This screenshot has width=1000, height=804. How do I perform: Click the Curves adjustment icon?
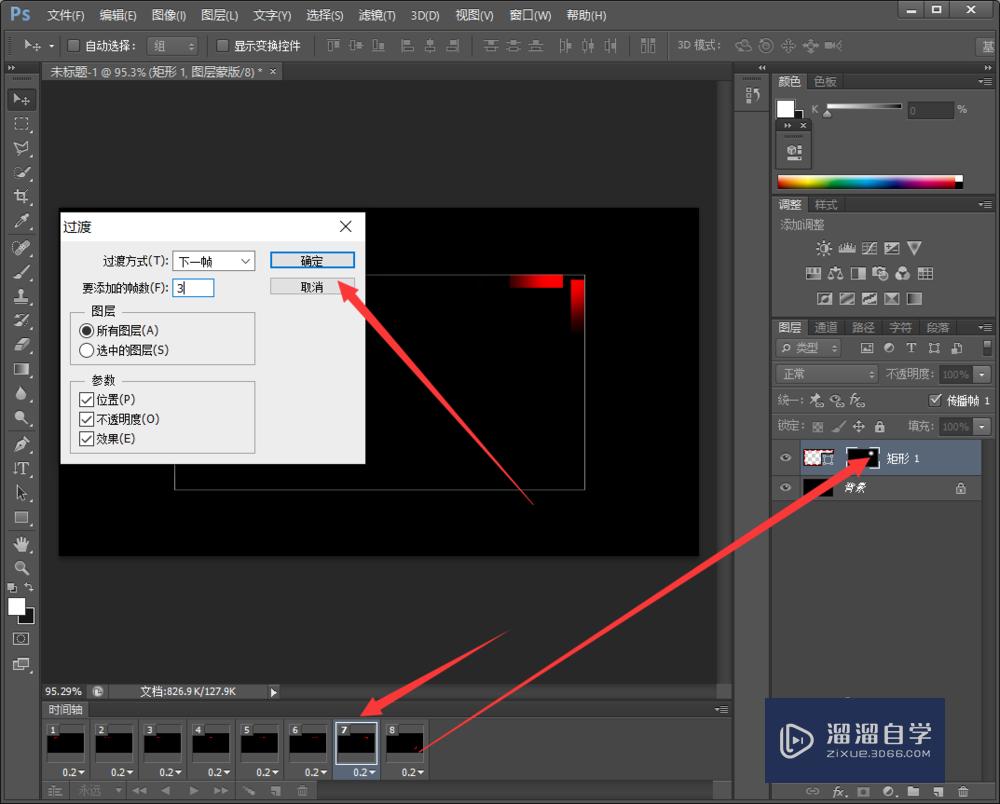point(869,248)
